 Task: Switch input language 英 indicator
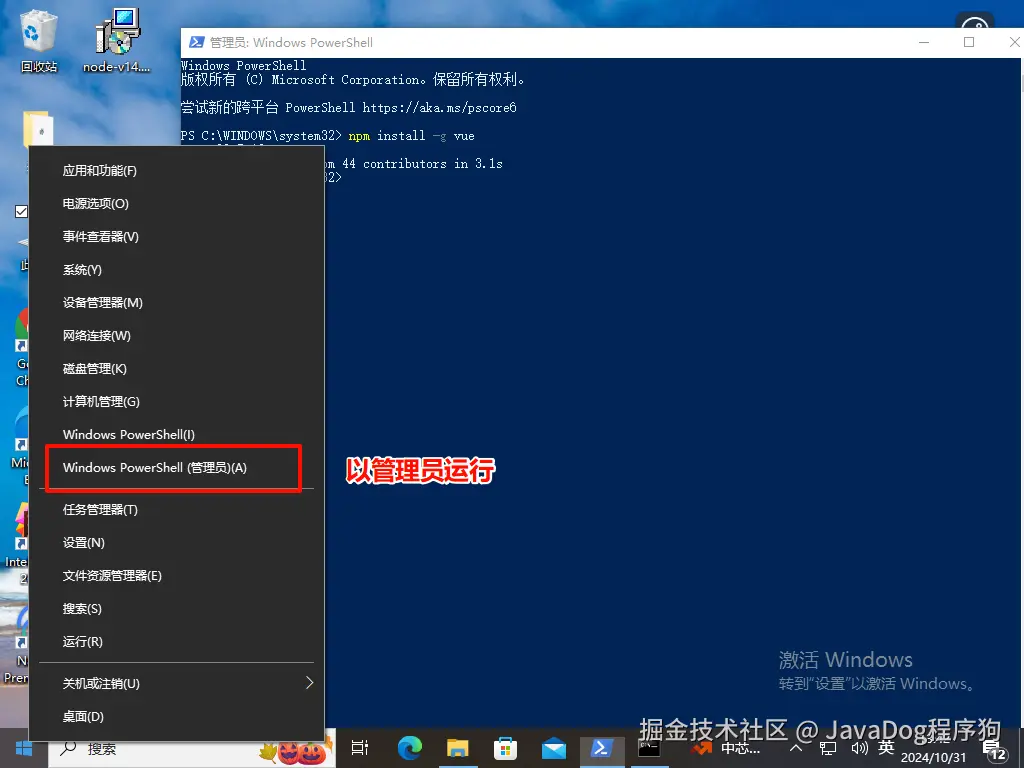(x=886, y=748)
